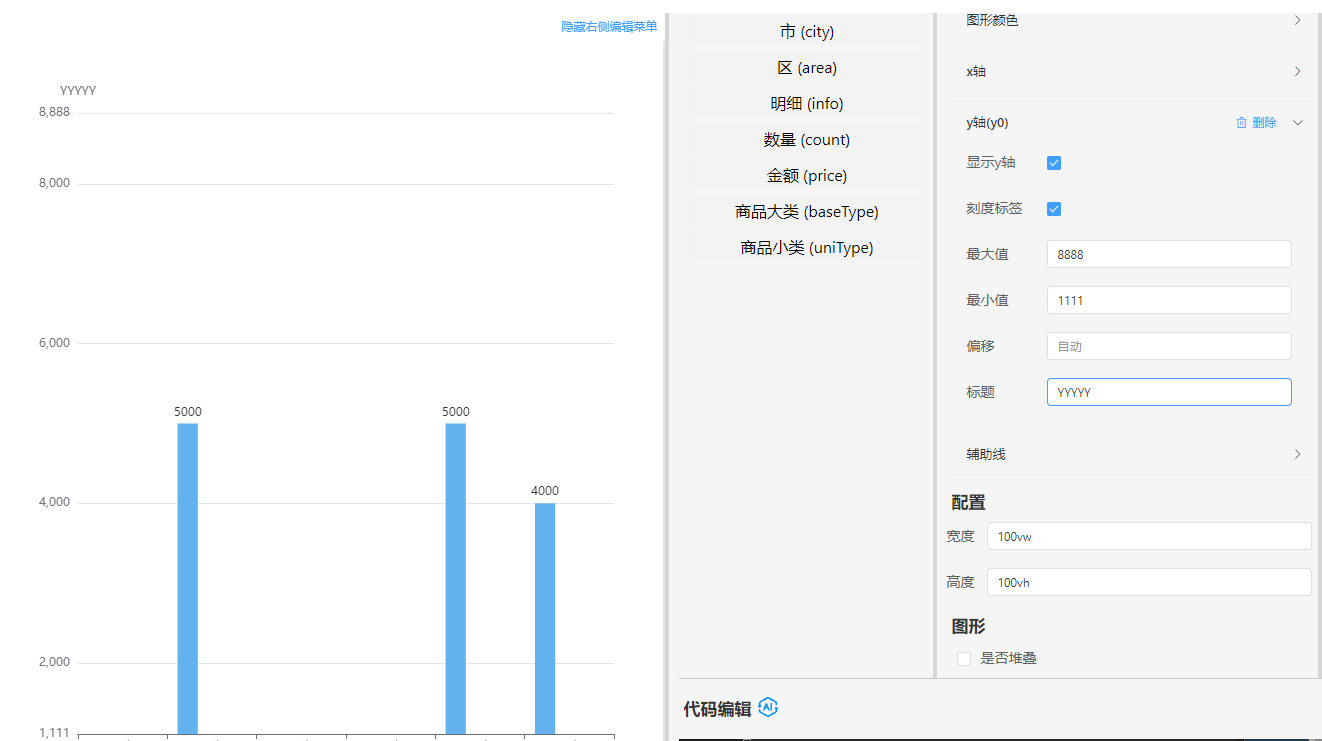
Task: Select the 市 (city) field
Action: click(x=806, y=32)
